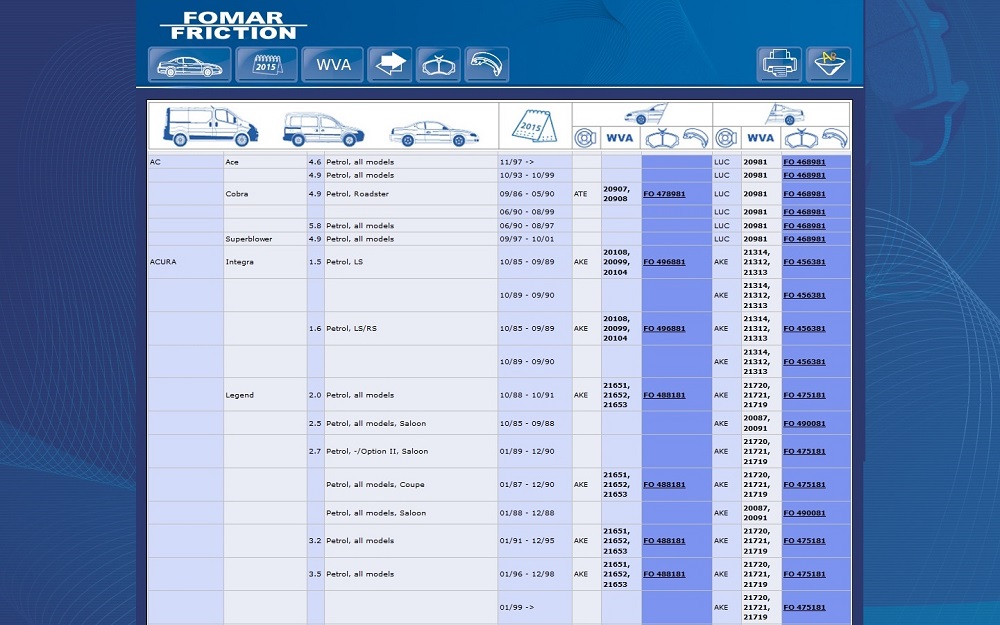The height and width of the screenshot is (625, 1000).
Task: Open the vehicle search via car toolbar button
Action: [x=189, y=64]
